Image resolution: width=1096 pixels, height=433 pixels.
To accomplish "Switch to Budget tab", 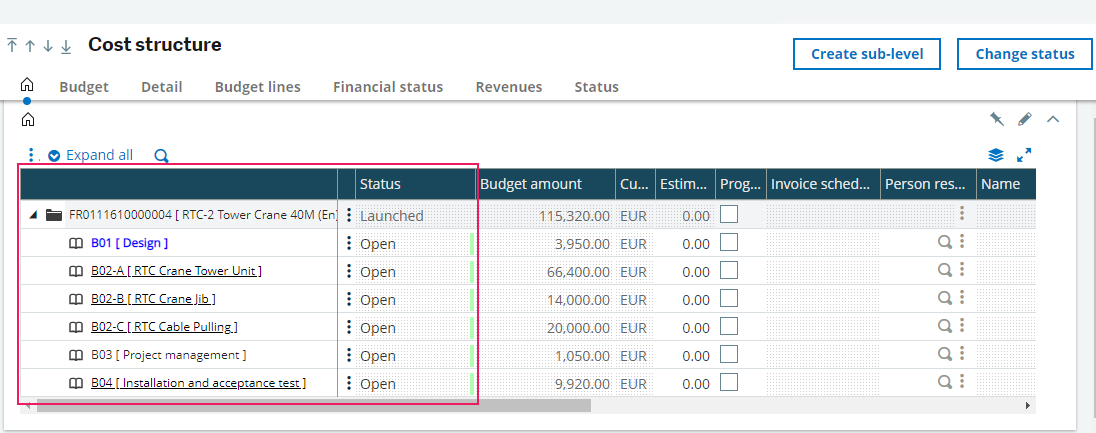I will click(84, 87).
